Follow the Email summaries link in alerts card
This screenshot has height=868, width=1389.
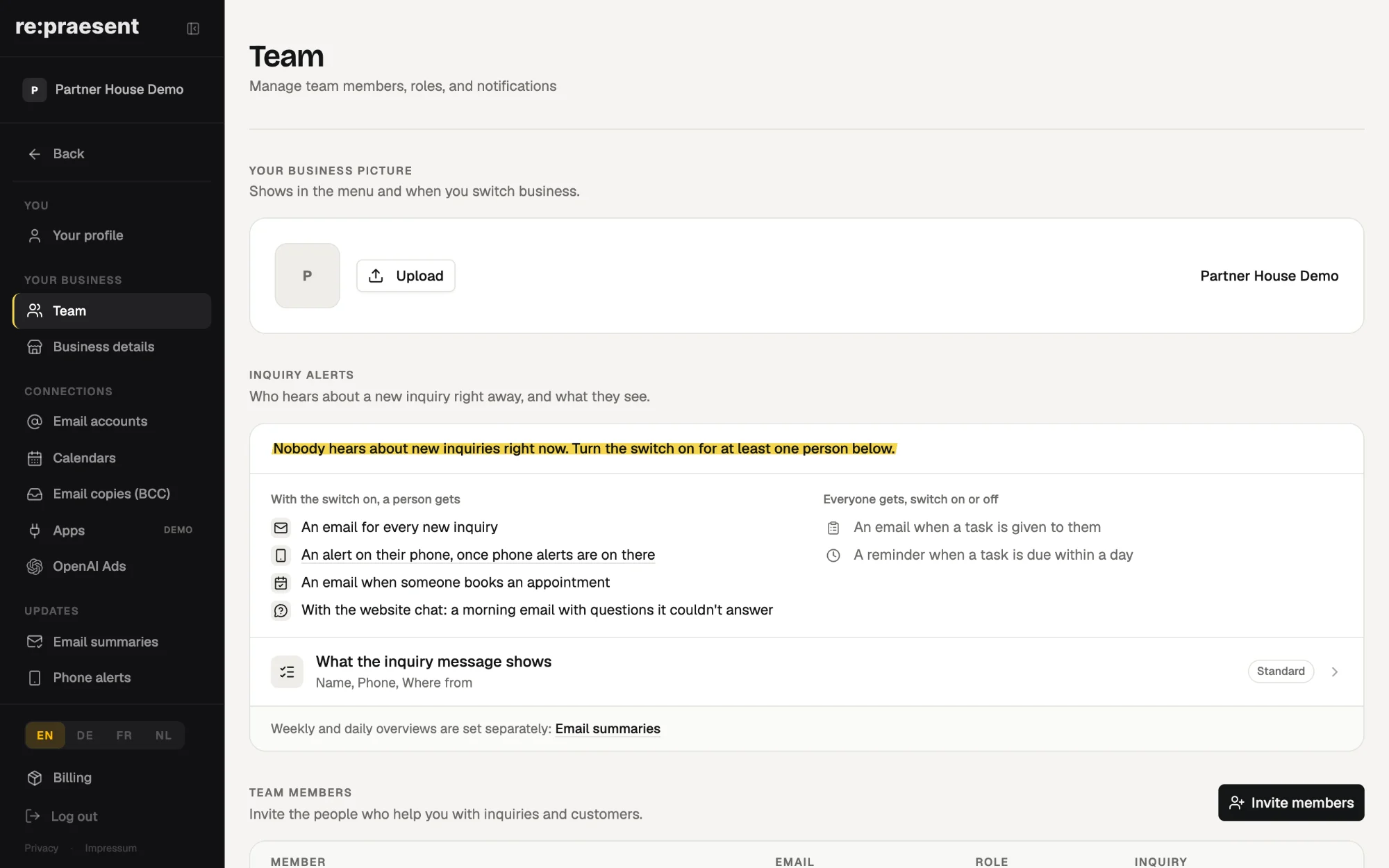[x=608, y=728]
